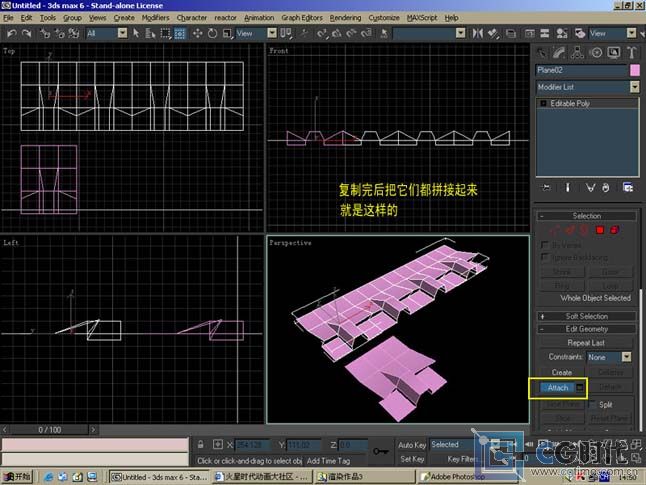Open the Schematic View icon

tap(545, 33)
